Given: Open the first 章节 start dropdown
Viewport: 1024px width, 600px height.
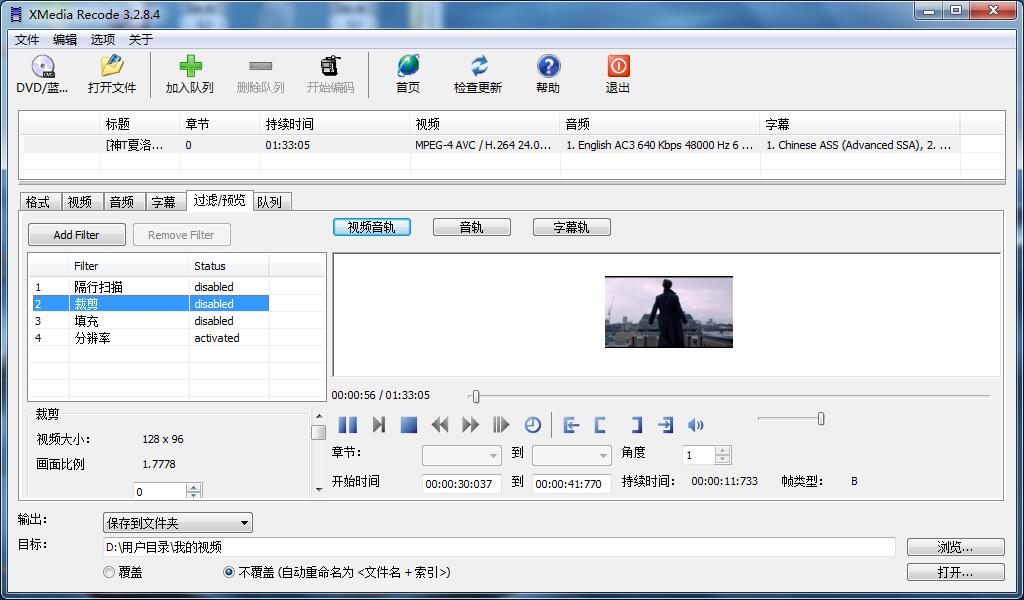Looking at the screenshot, I should point(461,455).
